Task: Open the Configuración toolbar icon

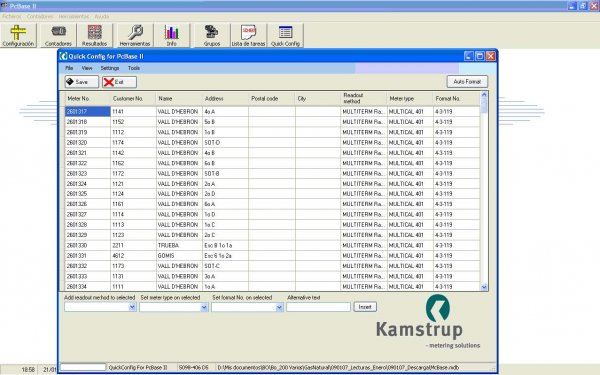Action: click(18, 35)
